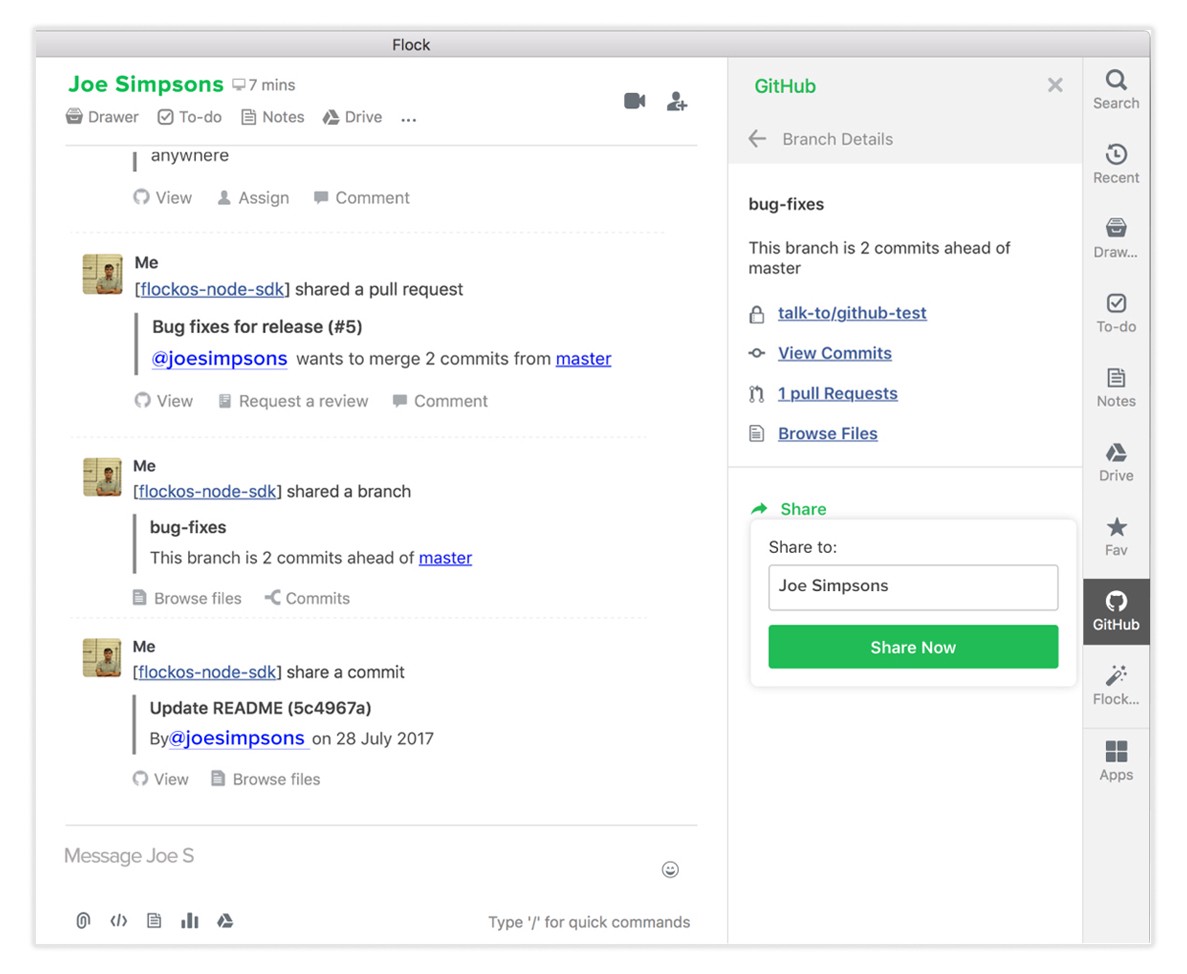Show more header options via ellipsis
1187x974 pixels.
(409, 119)
